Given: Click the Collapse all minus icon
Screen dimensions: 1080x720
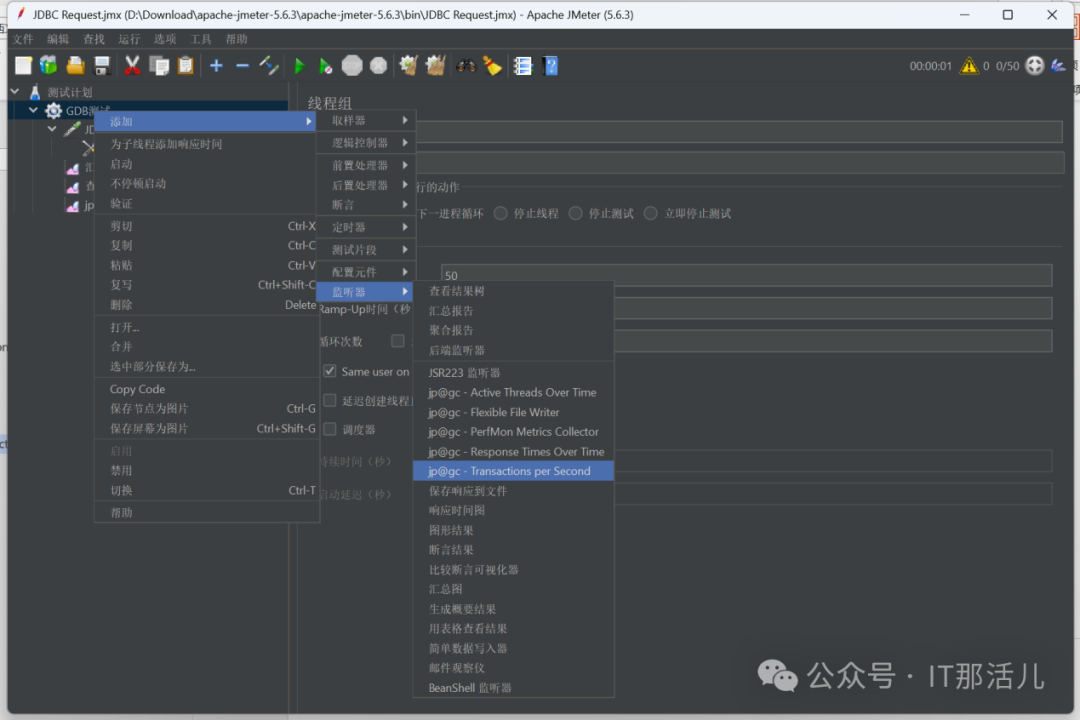Looking at the screenshot, I should point(242,65).
